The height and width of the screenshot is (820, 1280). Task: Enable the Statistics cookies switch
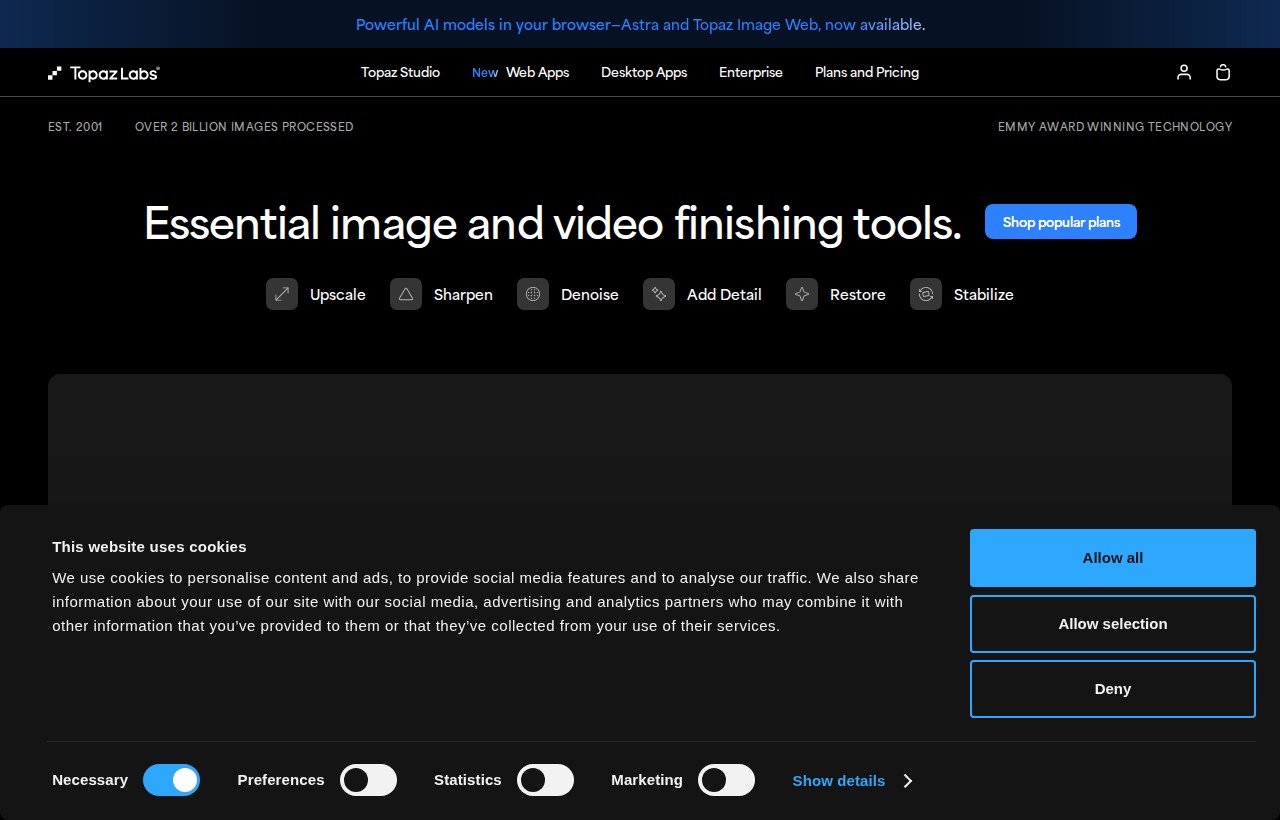(x=545, y=780)
